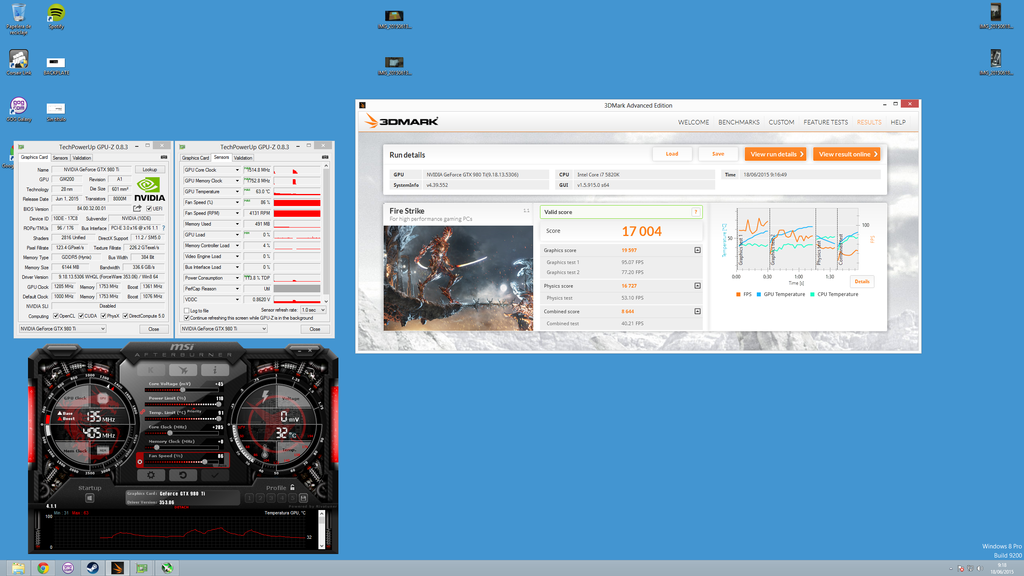Open Google Chrome from the taskbar
This screenshot has height=576, width=1024.
(x=43, y=568)
